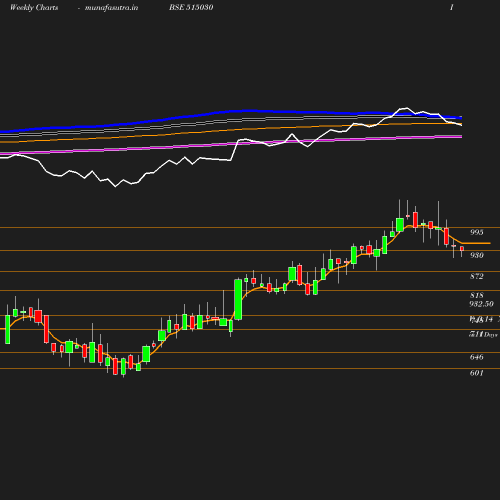This screenshot has width=500, height=500.
Task: Click the 'BSE 515030' ticker text
Action: coord(191,7)
